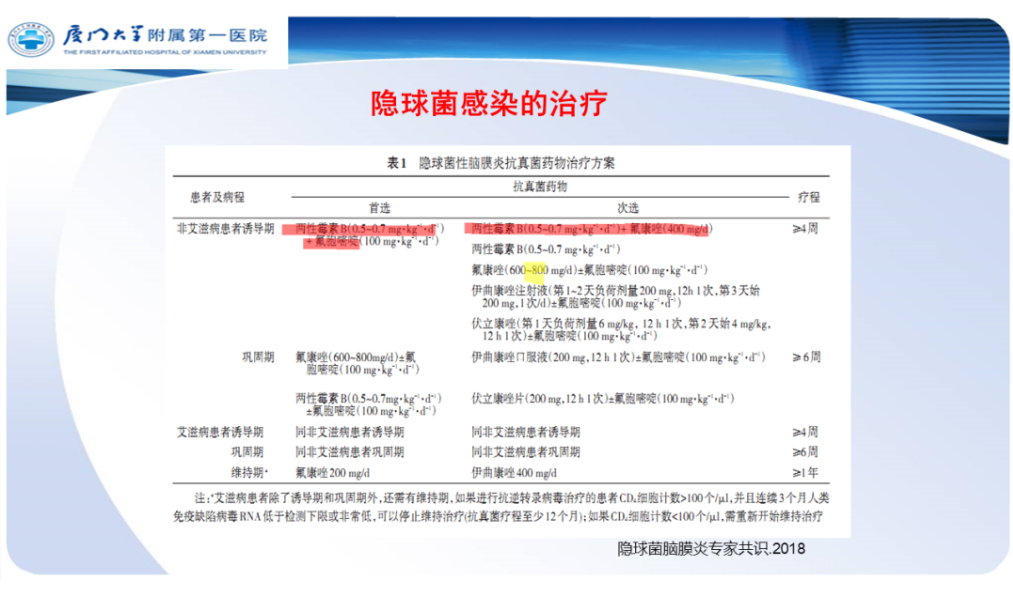Screen dimensions: 1013x589
Task: Click second-choice column '同非艾滋病患者诱导期' cell
Action: coord(525,432)
